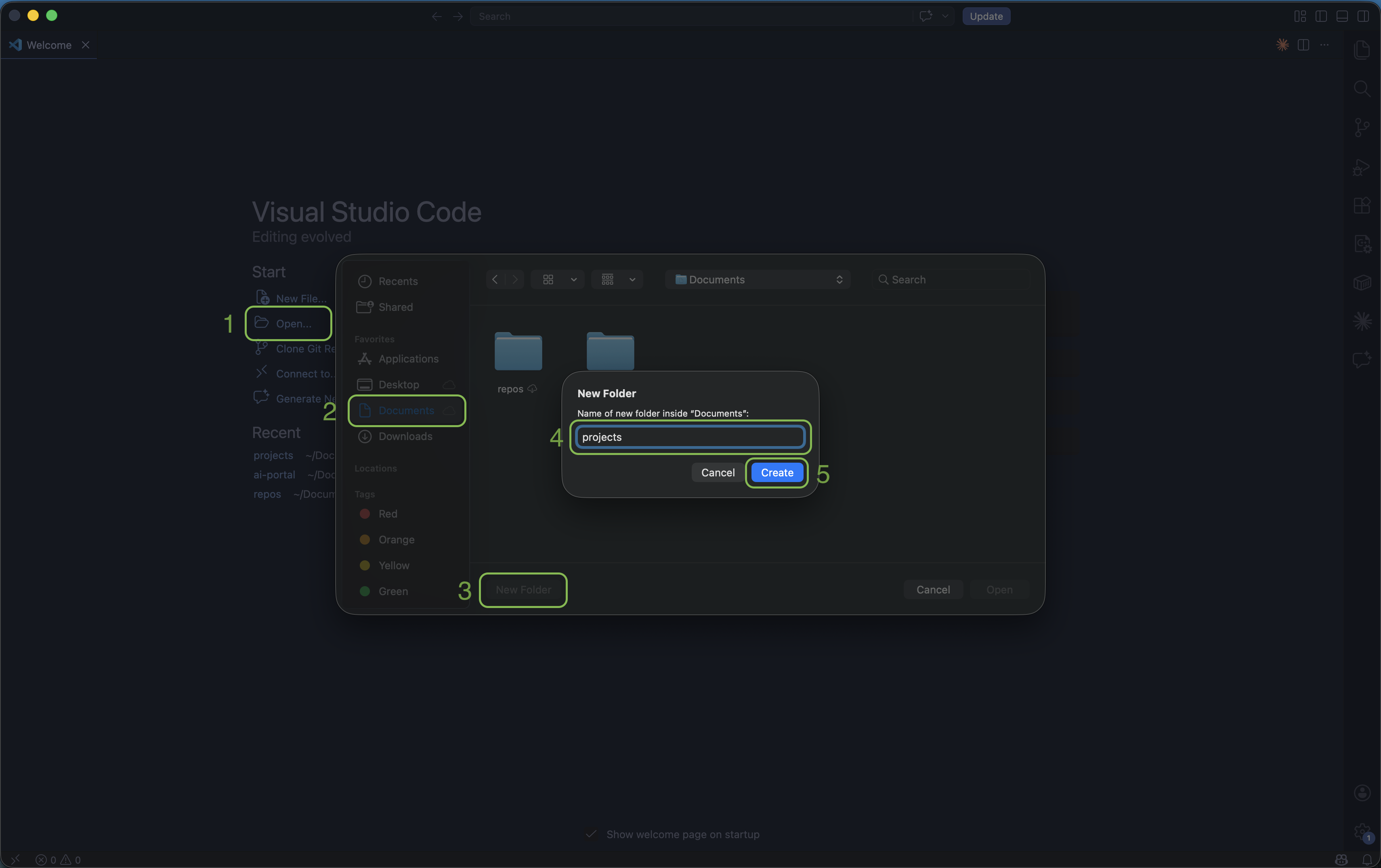Select Documents in the dialog sidebar
Image resolution: width=1381 pixels, height=868 pixels.
pos(407,410)
